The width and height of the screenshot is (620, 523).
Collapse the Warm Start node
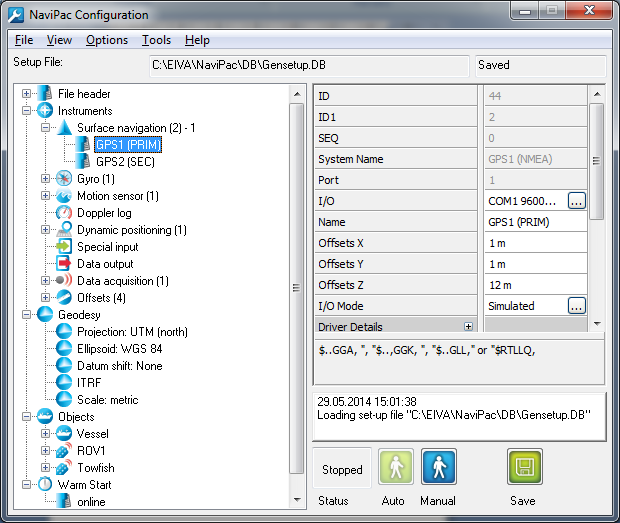click(26, 485)
